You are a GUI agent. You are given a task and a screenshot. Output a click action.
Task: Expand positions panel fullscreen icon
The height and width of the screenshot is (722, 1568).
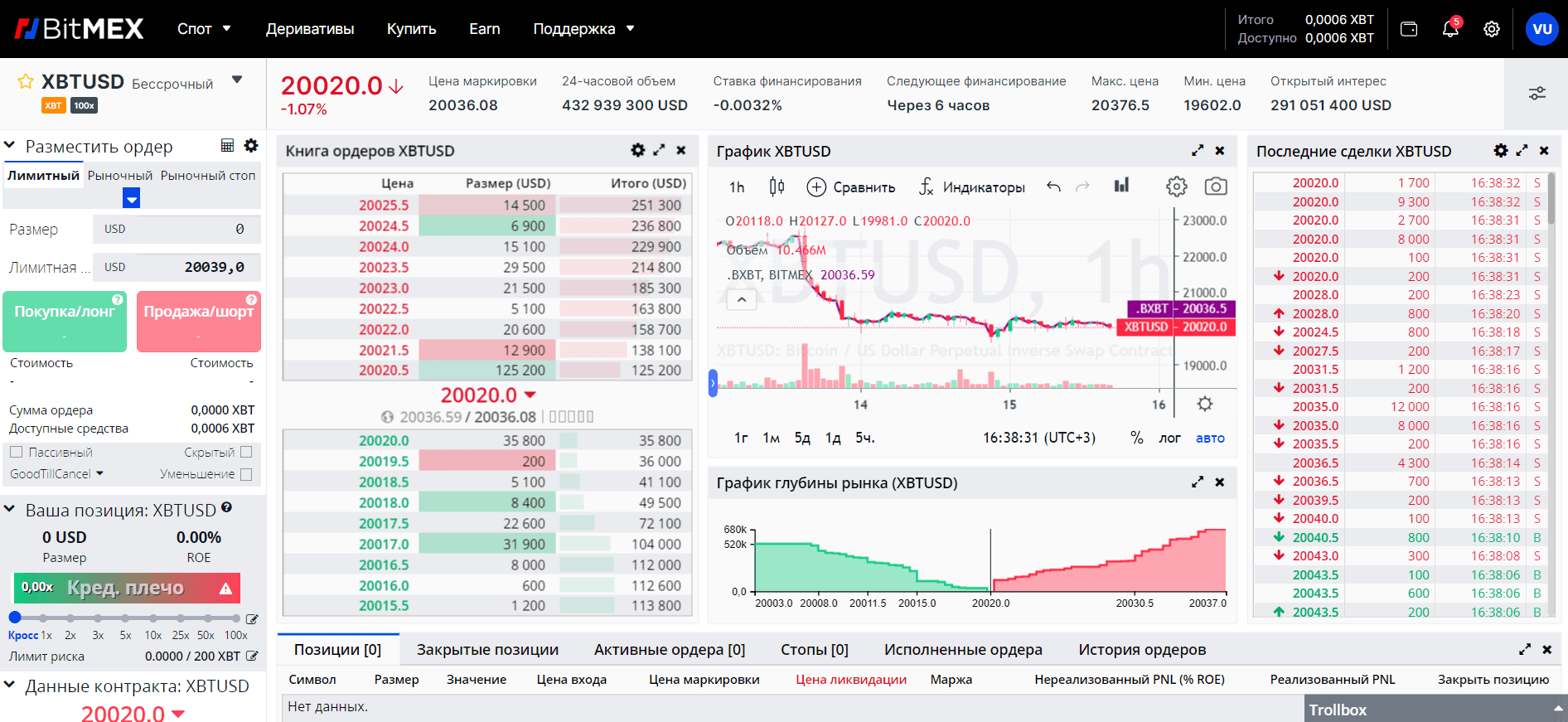click(x=1525, y=649)
